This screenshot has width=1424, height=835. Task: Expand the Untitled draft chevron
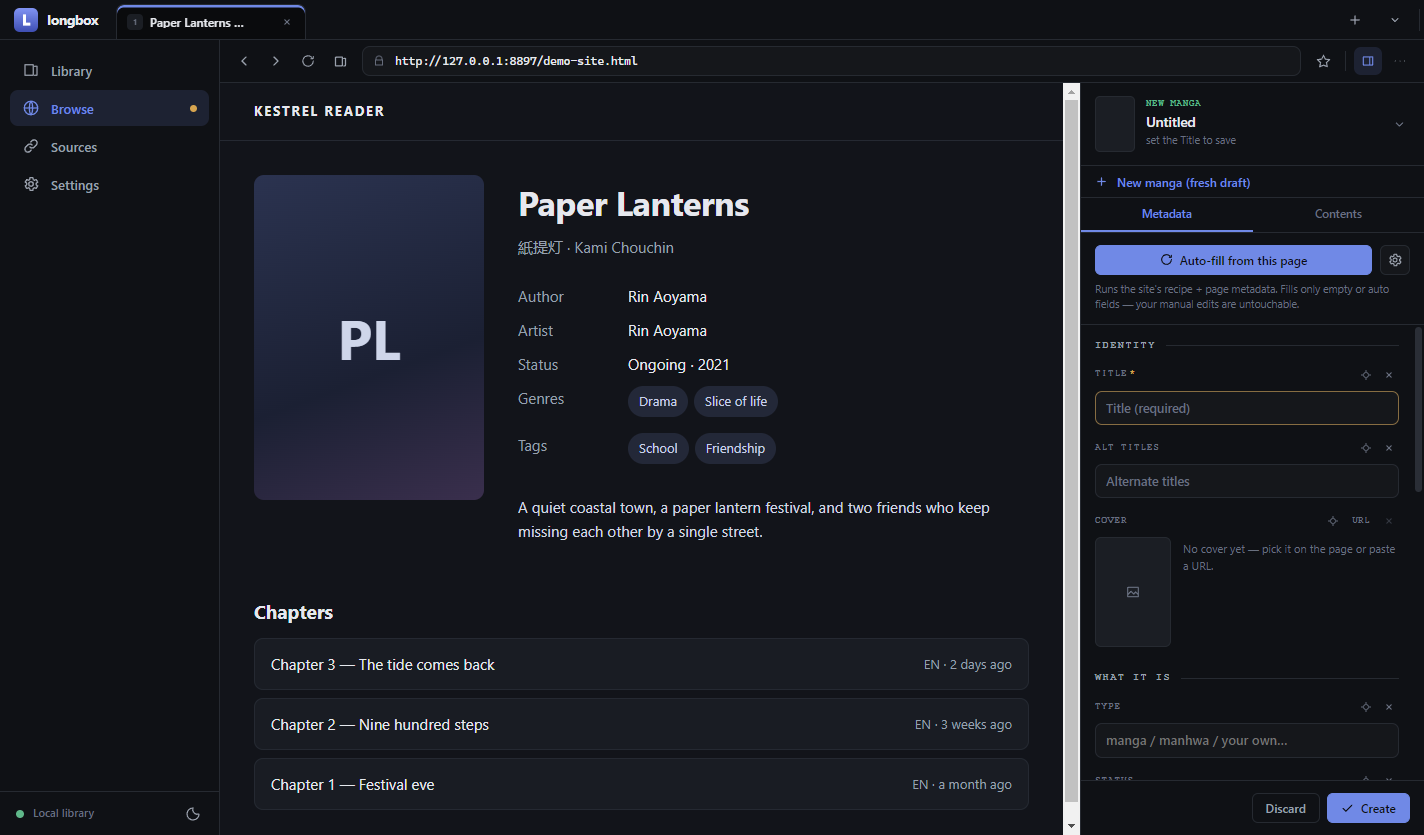click(1399, 124)
